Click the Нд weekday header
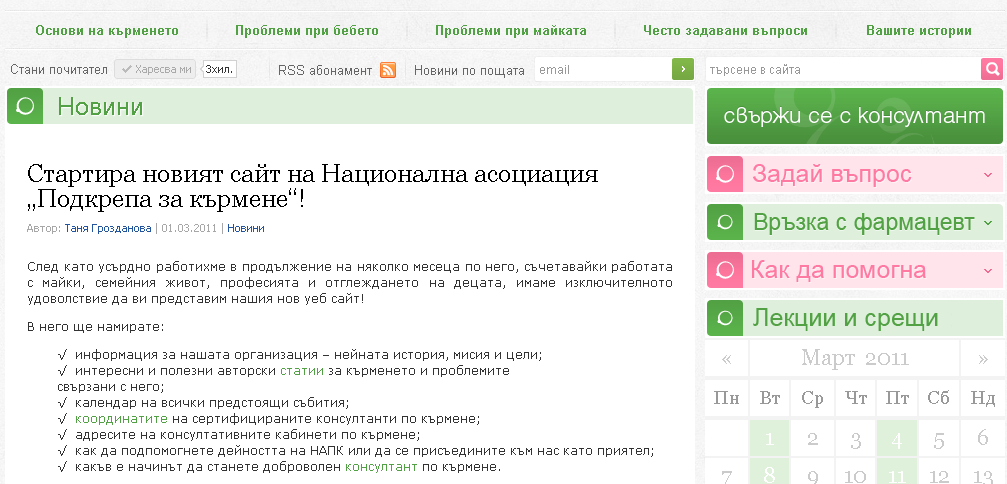The height and width of the screenshot is (484, 1007). 983,398
